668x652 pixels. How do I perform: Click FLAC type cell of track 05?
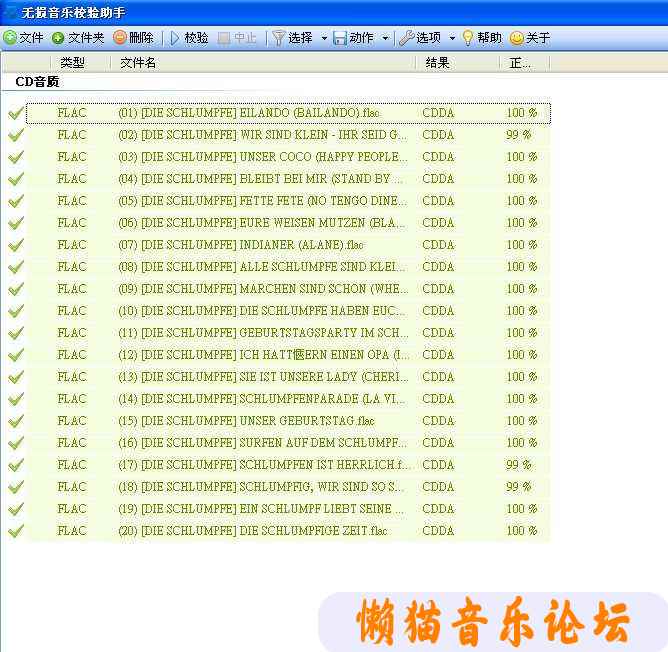72,201
